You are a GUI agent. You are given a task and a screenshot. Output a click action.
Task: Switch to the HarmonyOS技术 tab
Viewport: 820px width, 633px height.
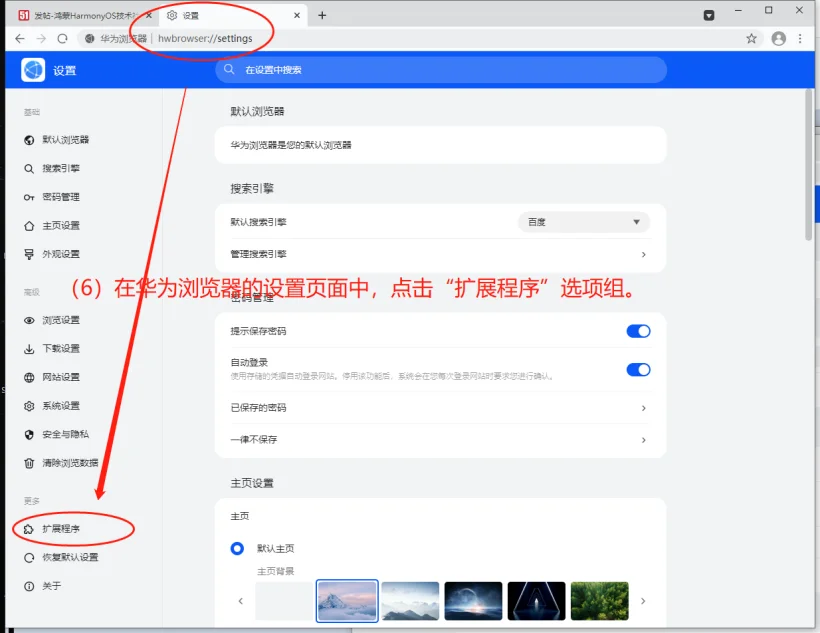pos(85,15)
